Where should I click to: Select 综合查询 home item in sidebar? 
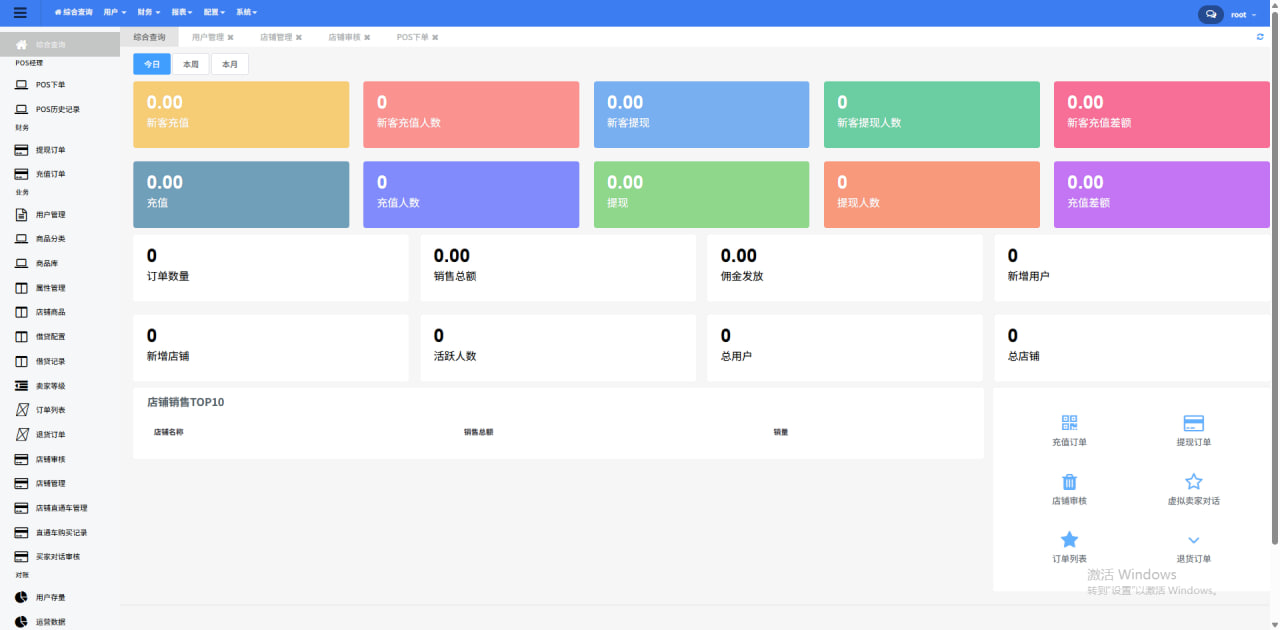pos(60,45)
